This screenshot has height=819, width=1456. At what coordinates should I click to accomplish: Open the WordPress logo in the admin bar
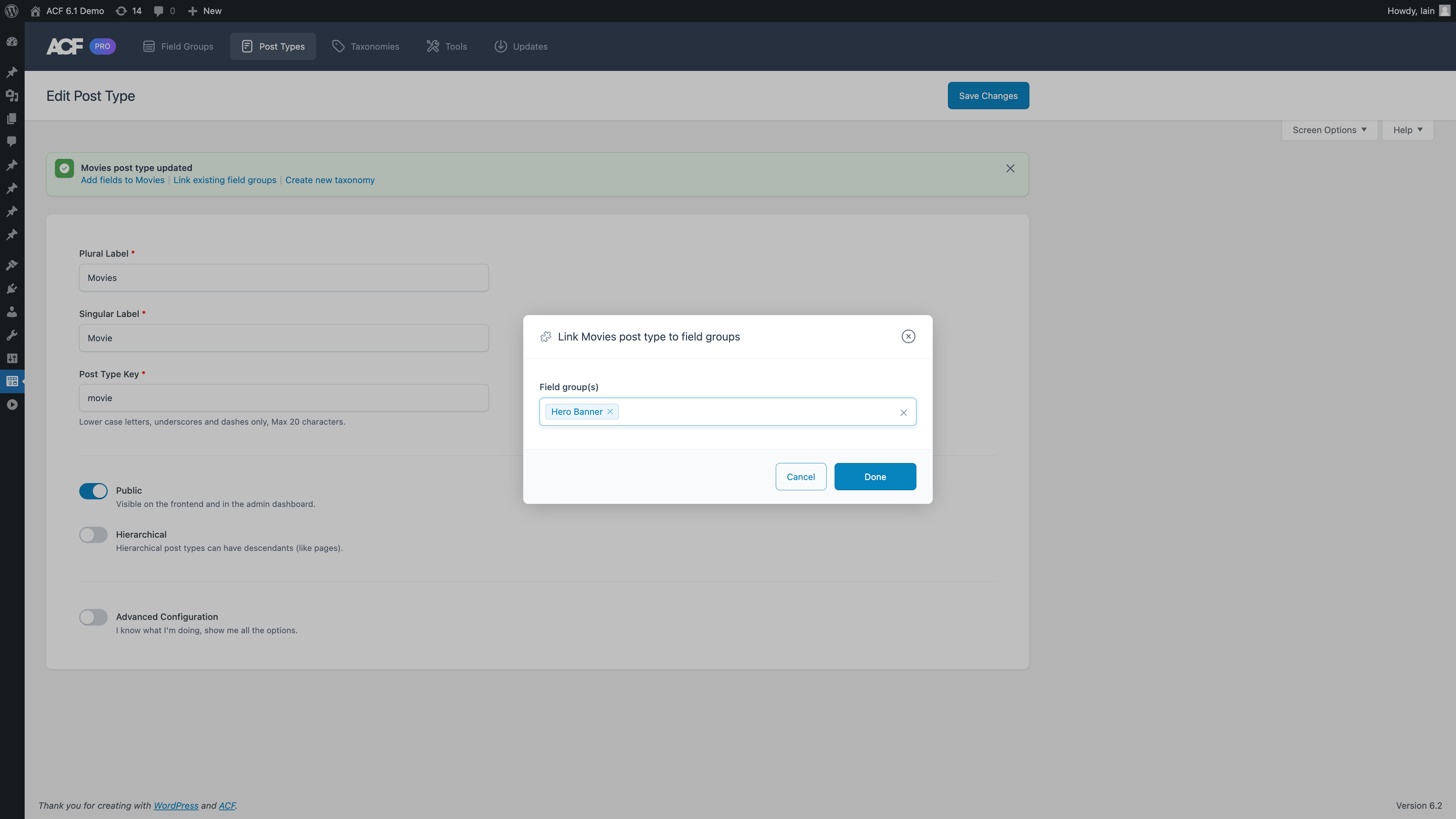pyautogui.click(x=12, y=11)
